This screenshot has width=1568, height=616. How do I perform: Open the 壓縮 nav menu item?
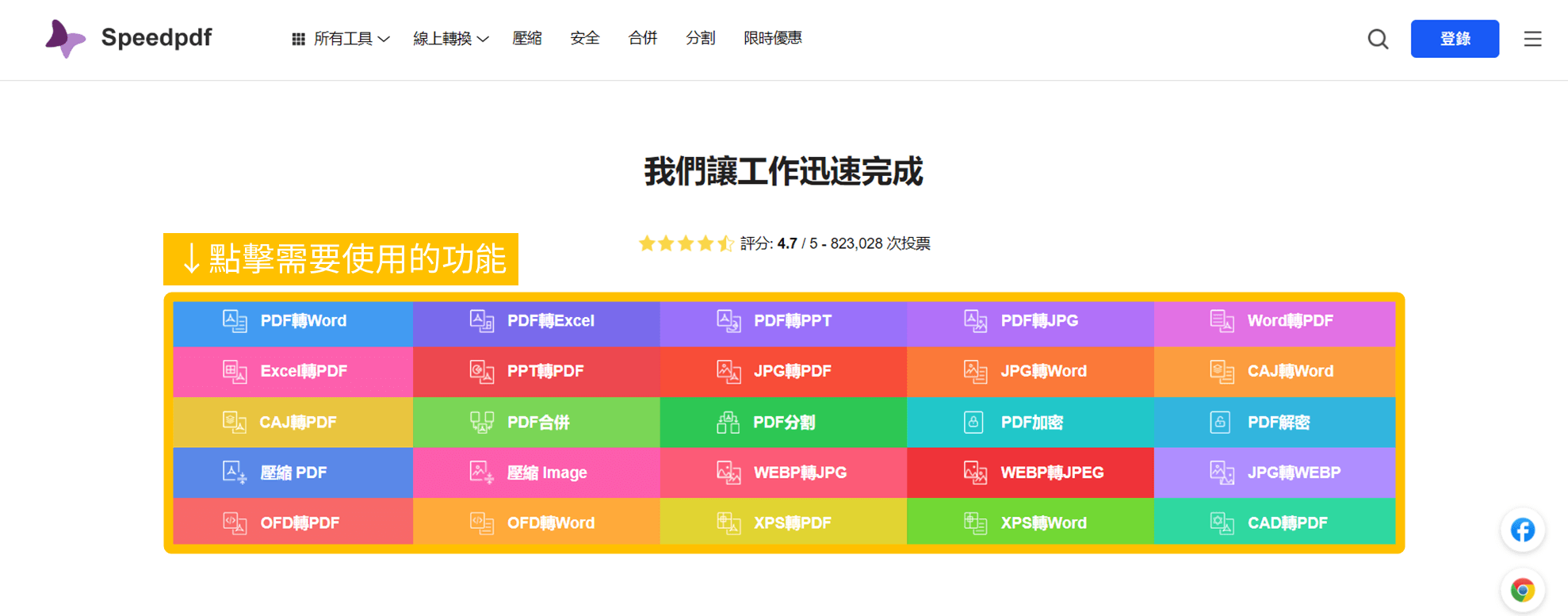click(x=527, y=38)
